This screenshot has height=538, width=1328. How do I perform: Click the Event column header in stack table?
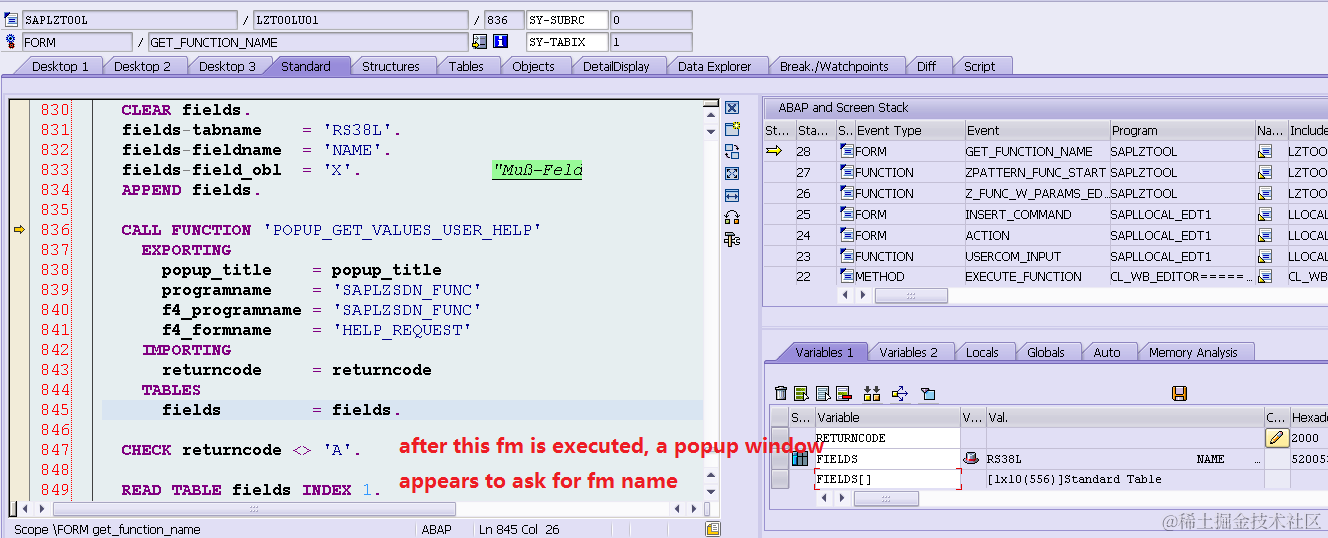tap(1037, 130)
